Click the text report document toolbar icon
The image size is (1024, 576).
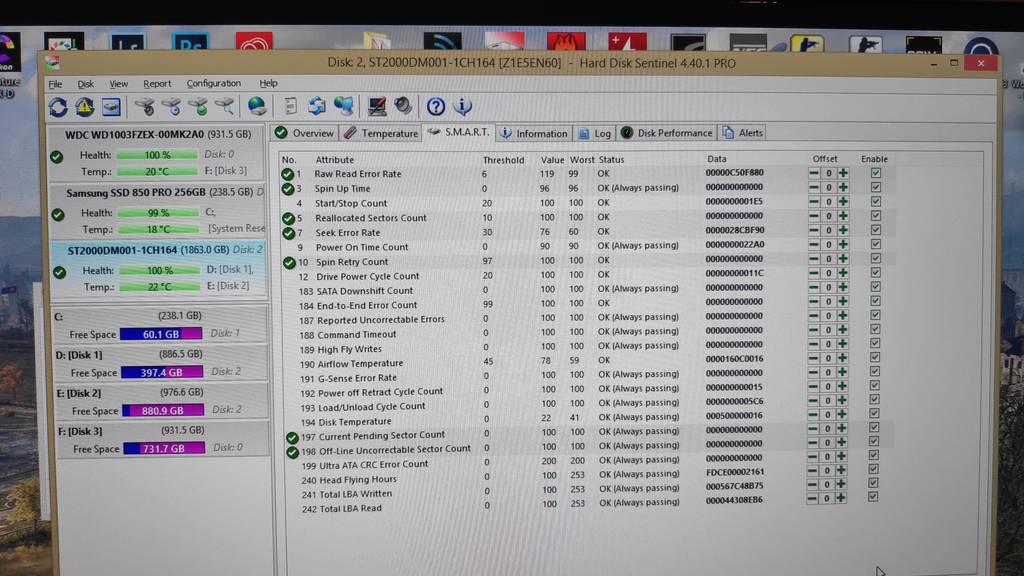pyautogui.click(x=290, y=106)
